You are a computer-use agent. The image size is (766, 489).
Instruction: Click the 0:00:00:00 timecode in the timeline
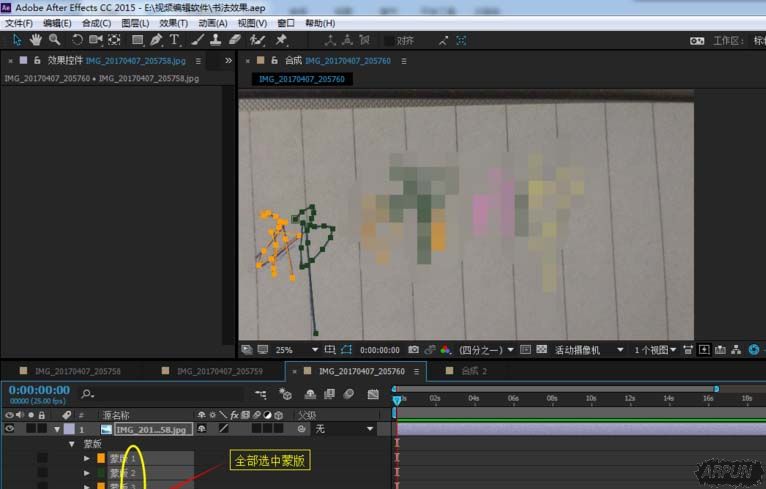point(38,390)
